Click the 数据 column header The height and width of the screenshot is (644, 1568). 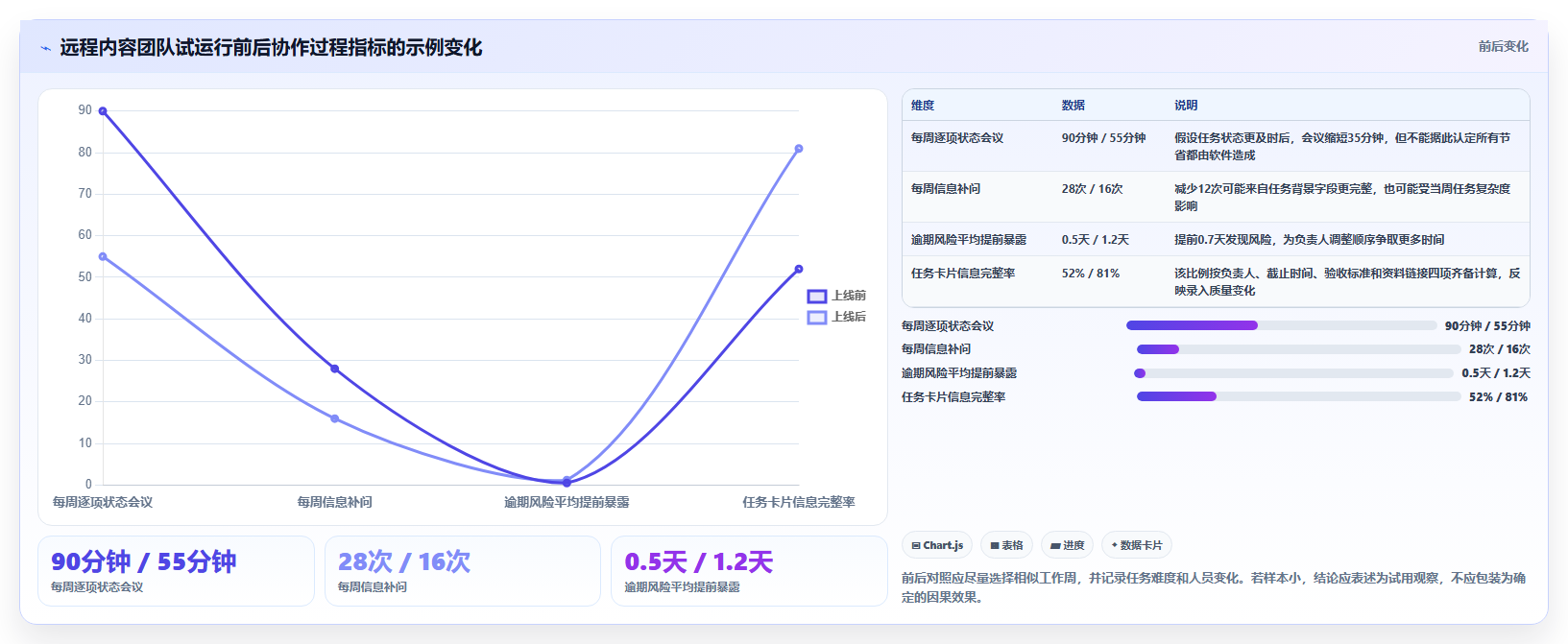coord(1073,106)
